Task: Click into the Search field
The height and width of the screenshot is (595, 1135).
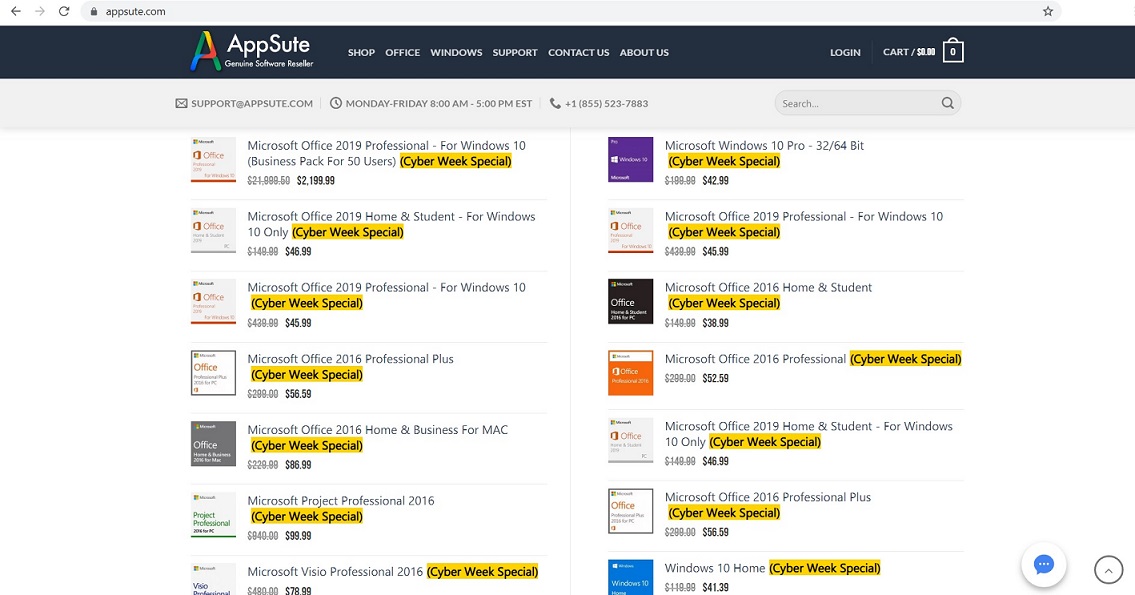Action: tap(857, 104)
